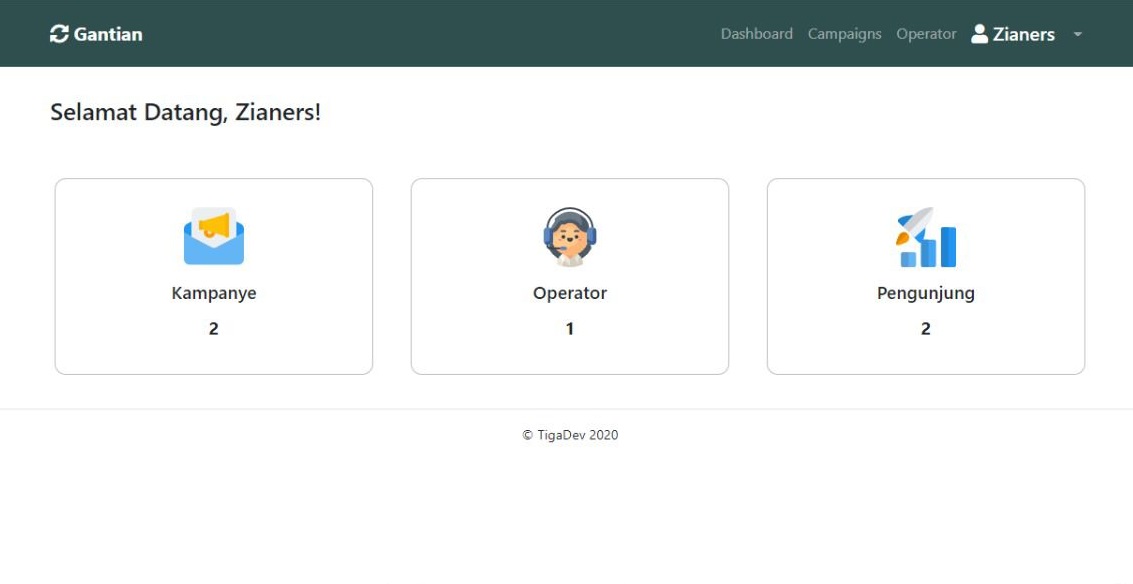Screen dimensions: 1133x584
Task: Click the Kampanye envelope megaphone icon
Action: coord(214,237)
